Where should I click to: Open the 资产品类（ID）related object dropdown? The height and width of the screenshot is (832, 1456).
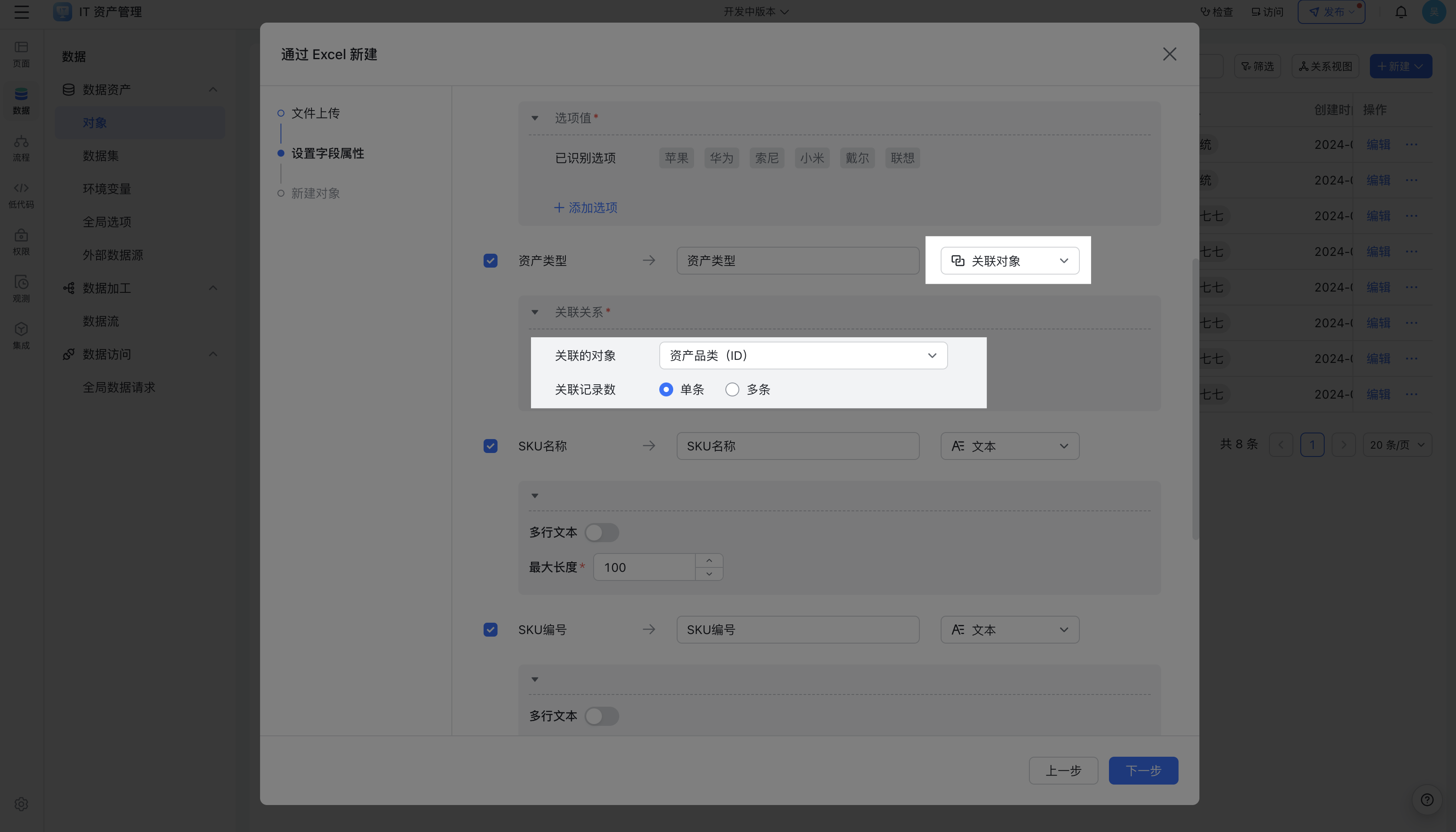803,356
